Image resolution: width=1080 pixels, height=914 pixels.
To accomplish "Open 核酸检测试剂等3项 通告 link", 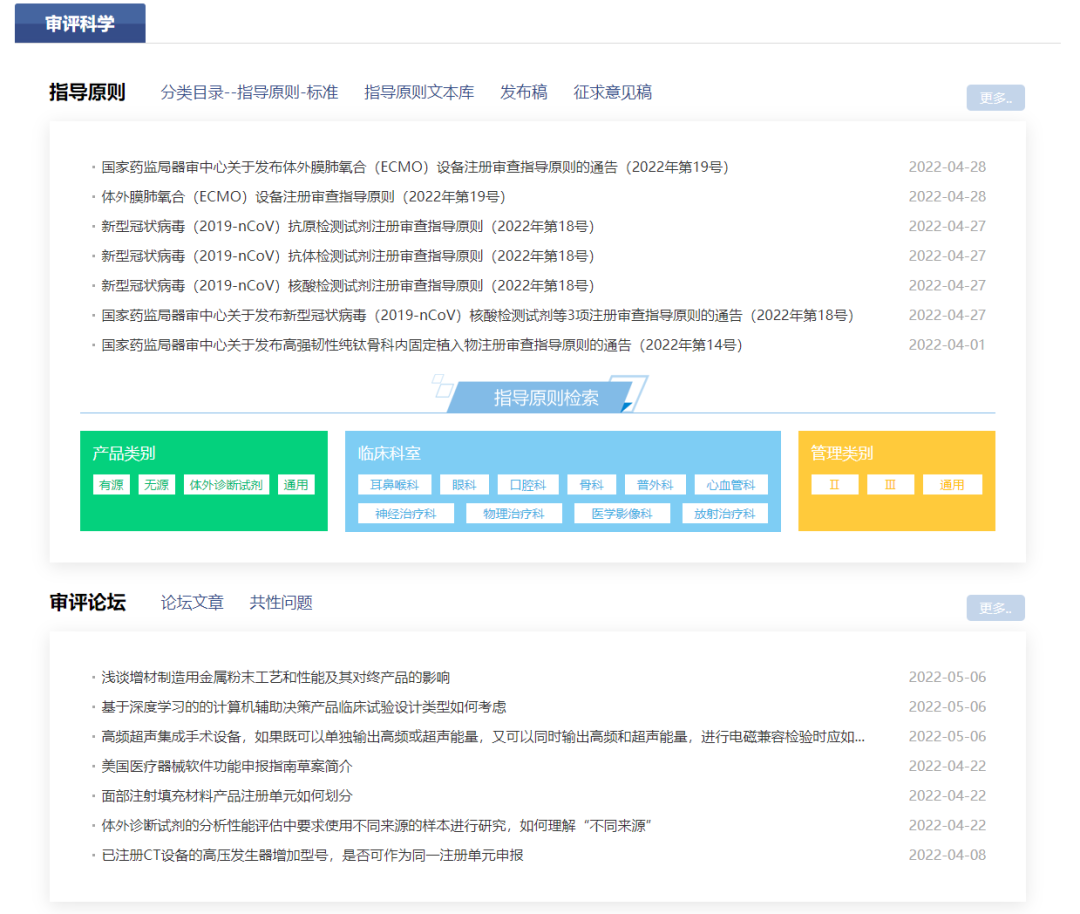I will point(477,315).
